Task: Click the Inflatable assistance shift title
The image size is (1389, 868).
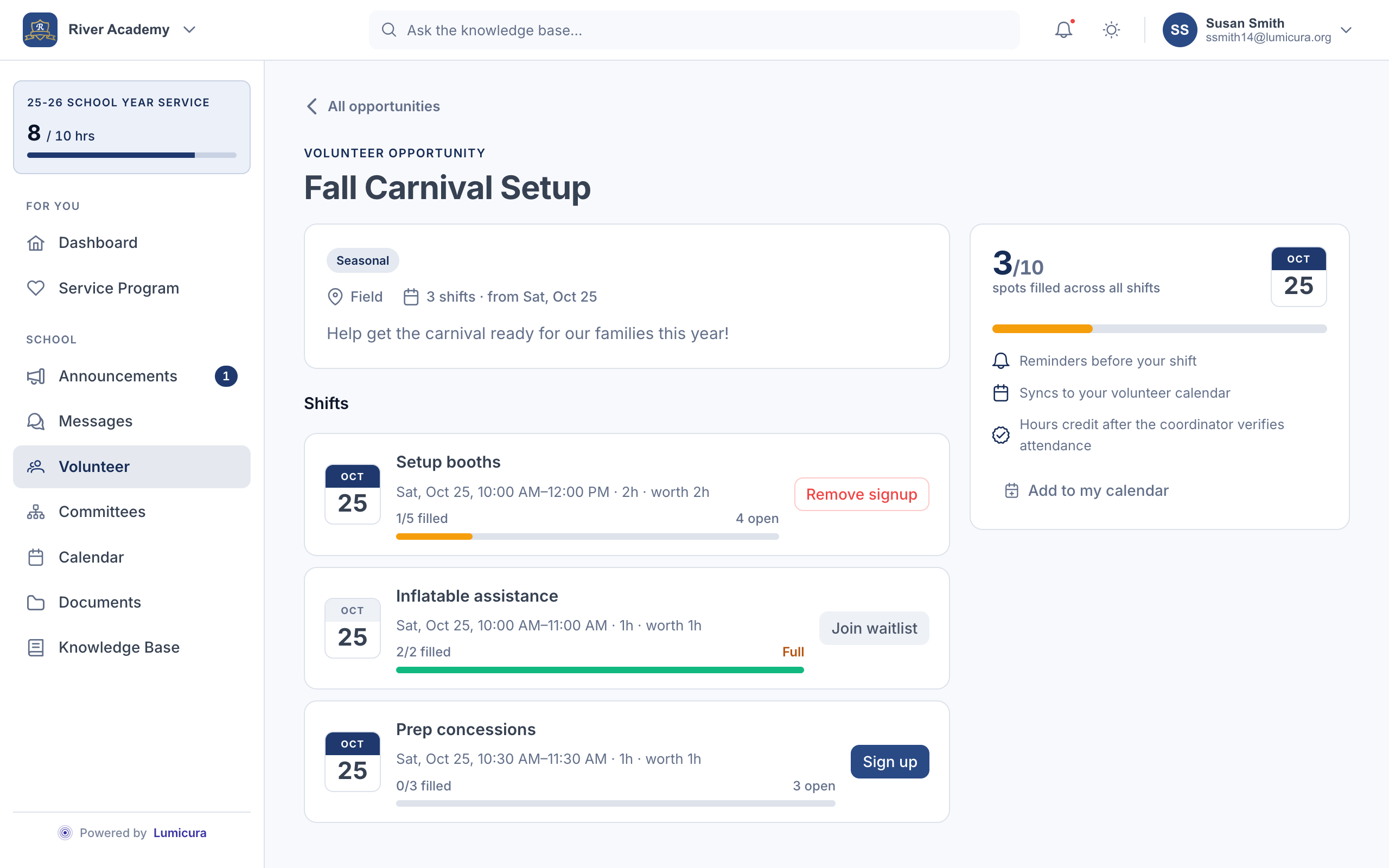Action: (x=477, y=596)
